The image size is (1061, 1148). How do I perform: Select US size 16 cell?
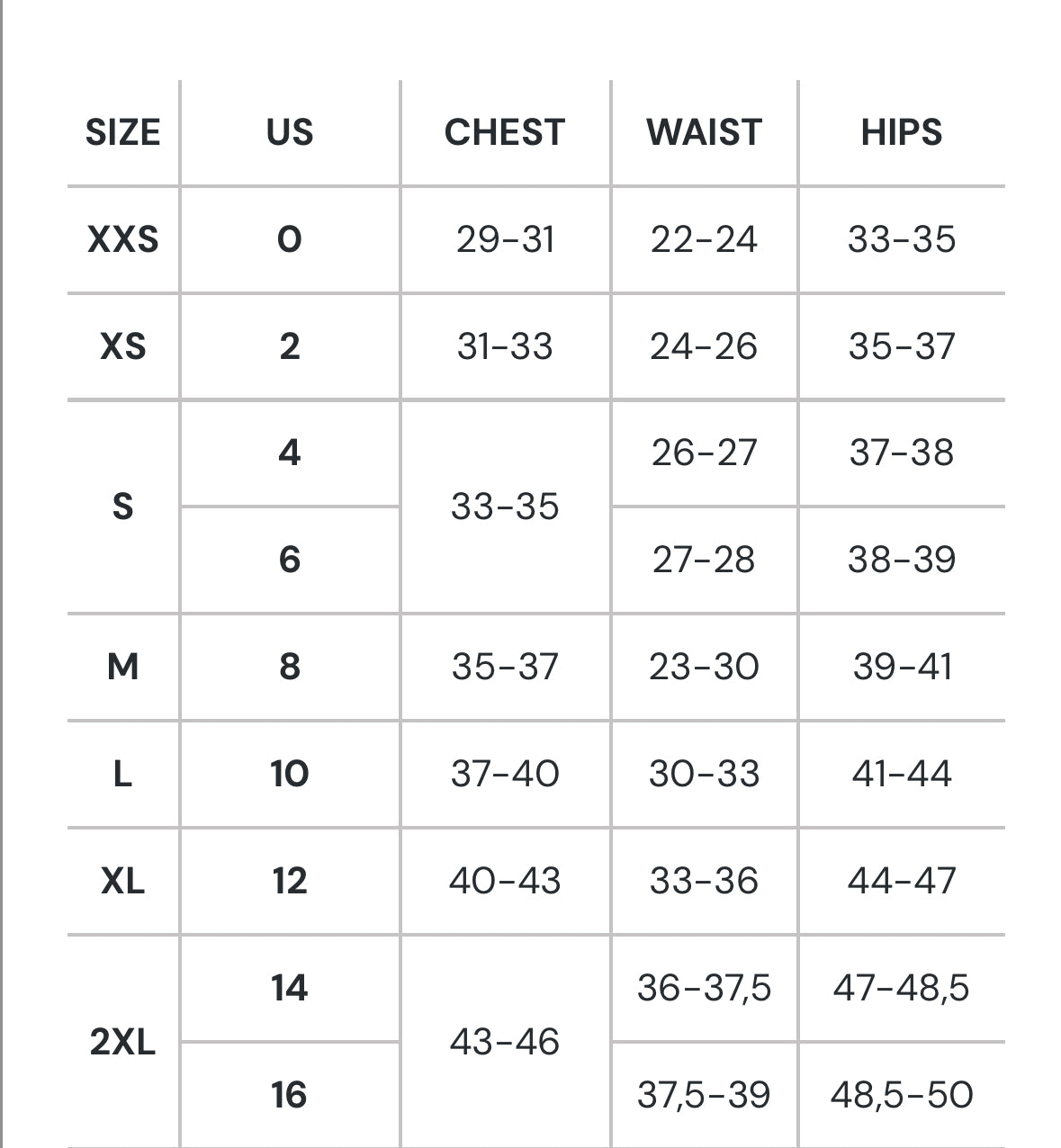[x=290, y=1095]
